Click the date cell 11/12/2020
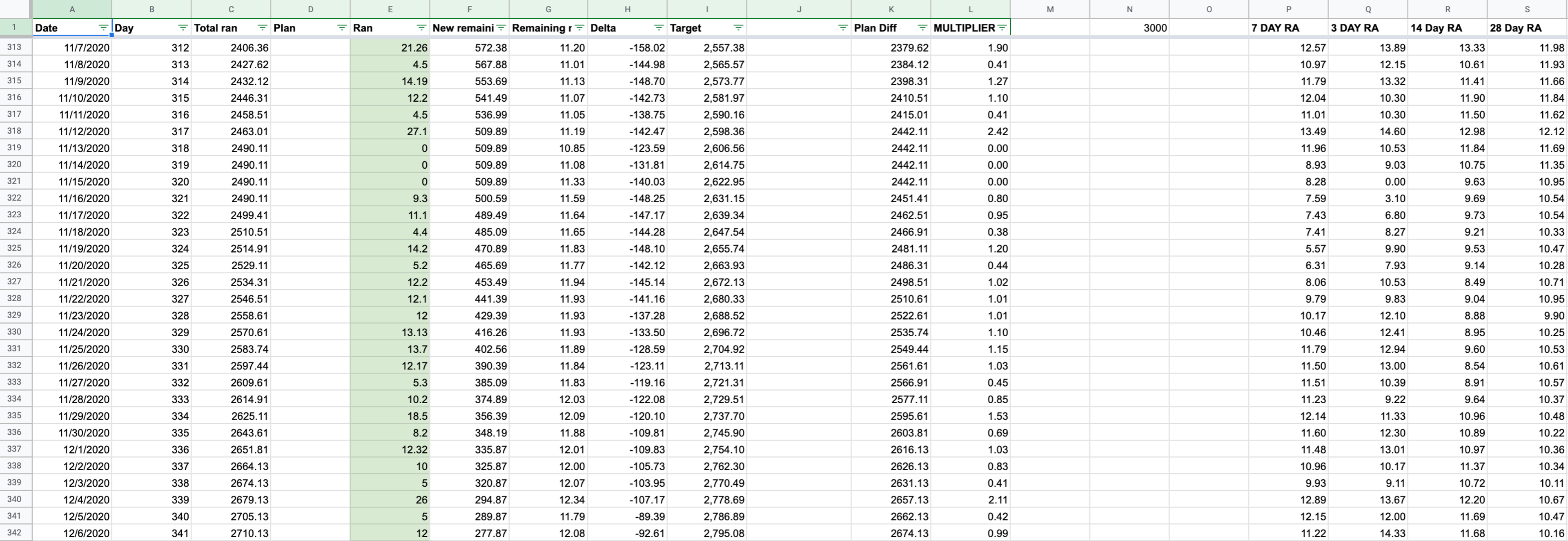The height and width of the screenshot is (541, 1568). (72, 131)
